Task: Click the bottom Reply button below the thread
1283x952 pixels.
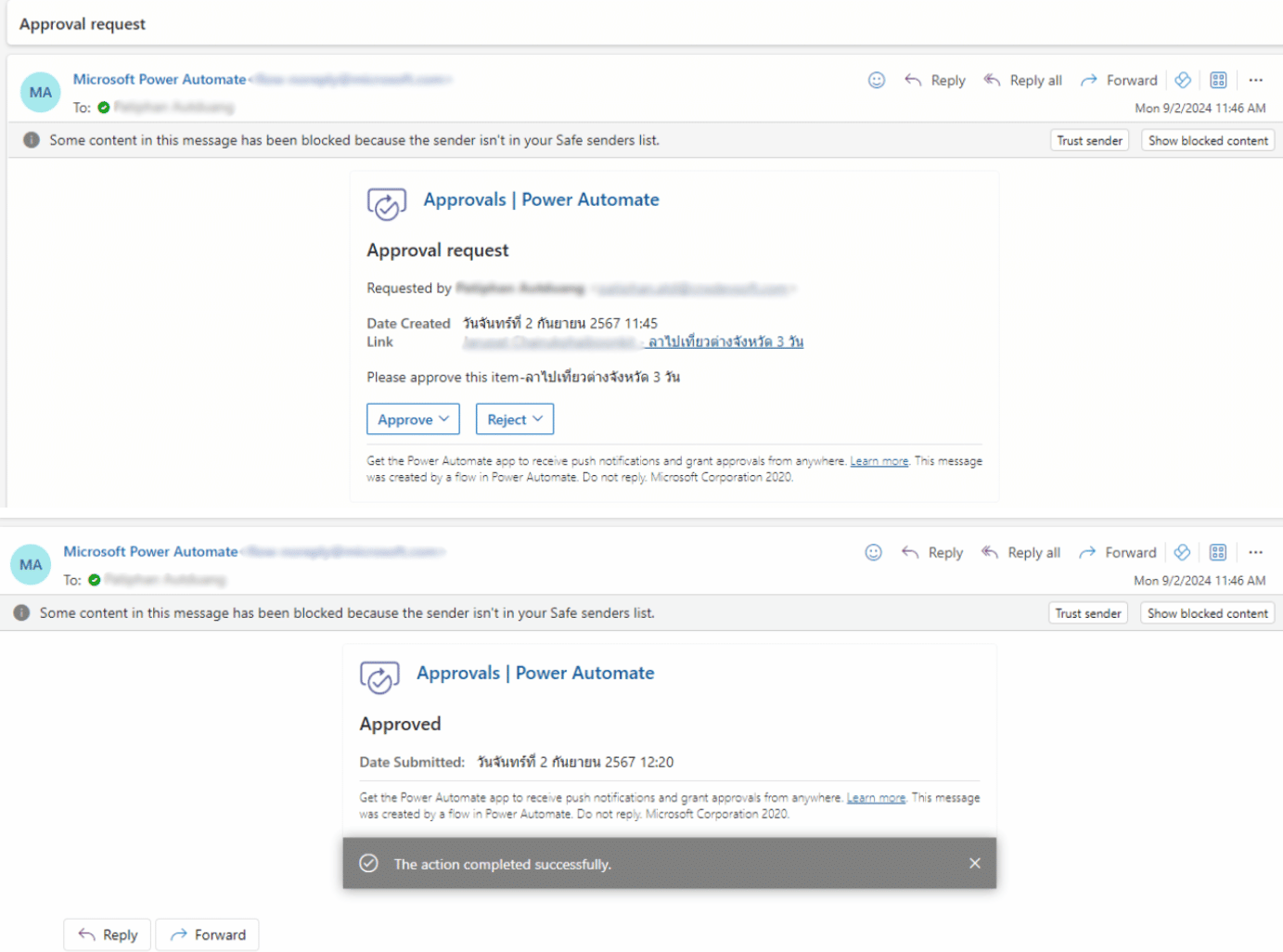Action: (x=109, y=934)
